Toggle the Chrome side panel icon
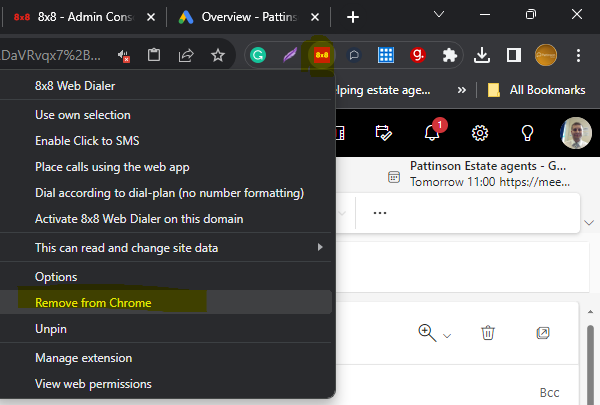This screenshot has width=600, height=405. pyautogui.click(x=514, y=55)
